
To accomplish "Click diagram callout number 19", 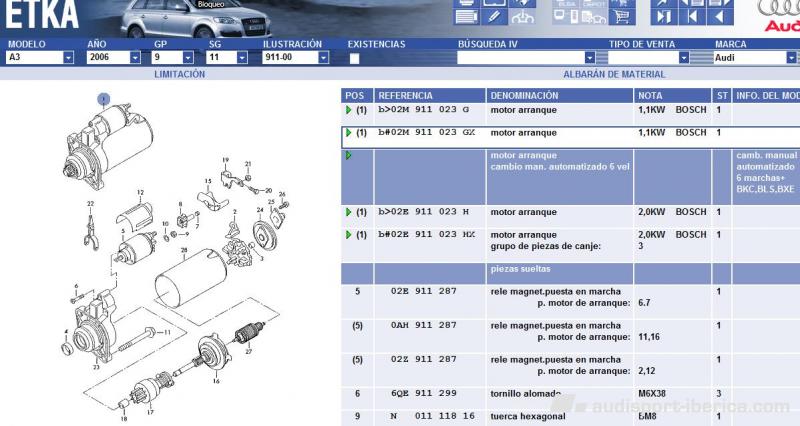I will click(226, 160).
